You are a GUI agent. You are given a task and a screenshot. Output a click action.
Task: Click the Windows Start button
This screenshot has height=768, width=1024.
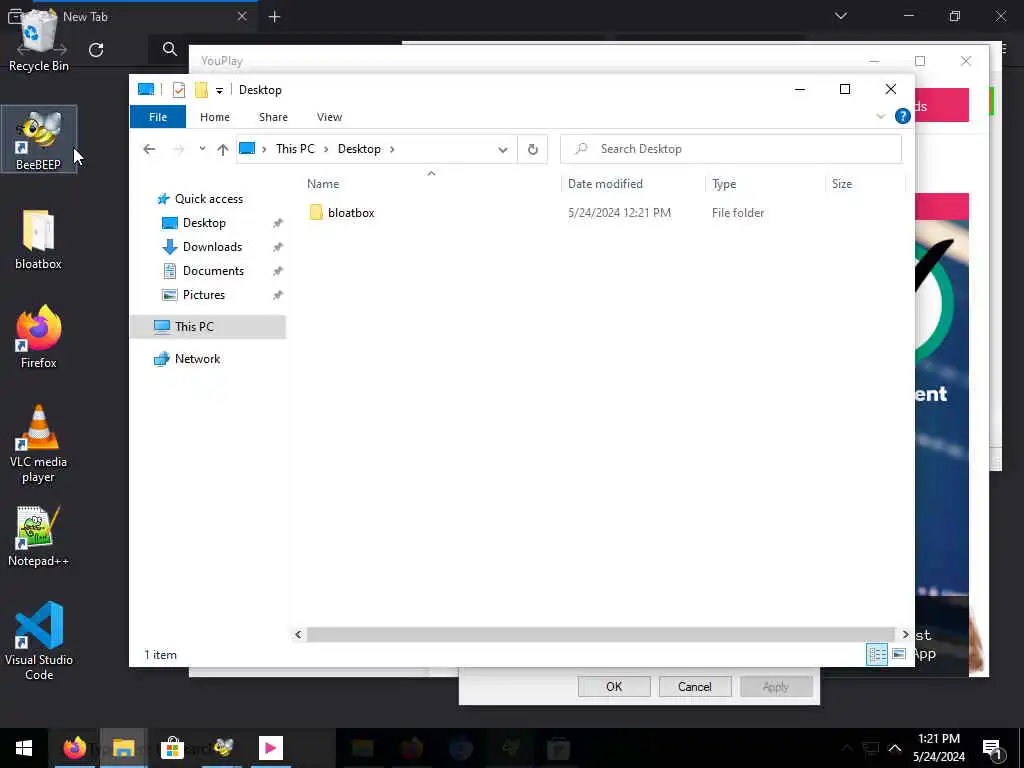tap(24, 748)
